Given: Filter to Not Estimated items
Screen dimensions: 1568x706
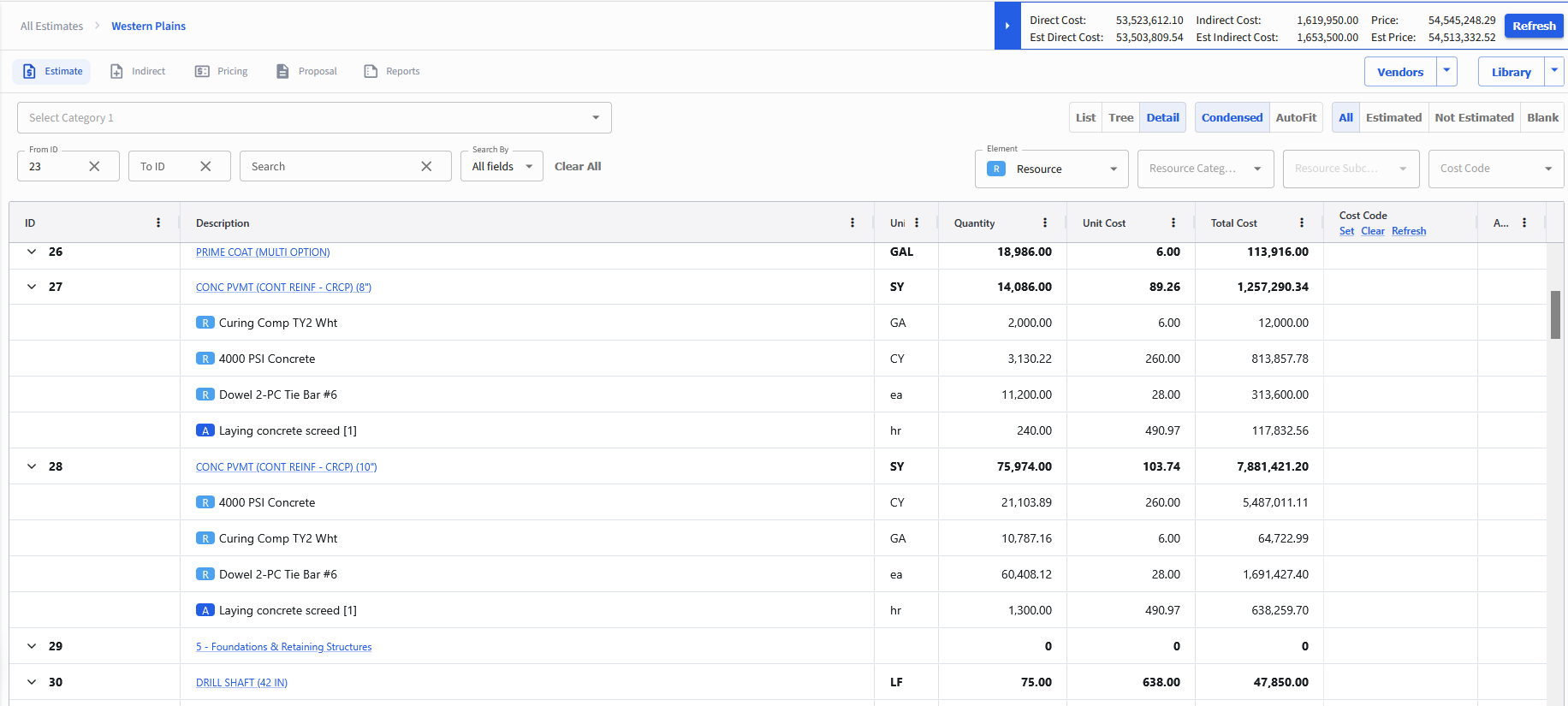Looking at the screenshot, I should [x=1474, y=118].
